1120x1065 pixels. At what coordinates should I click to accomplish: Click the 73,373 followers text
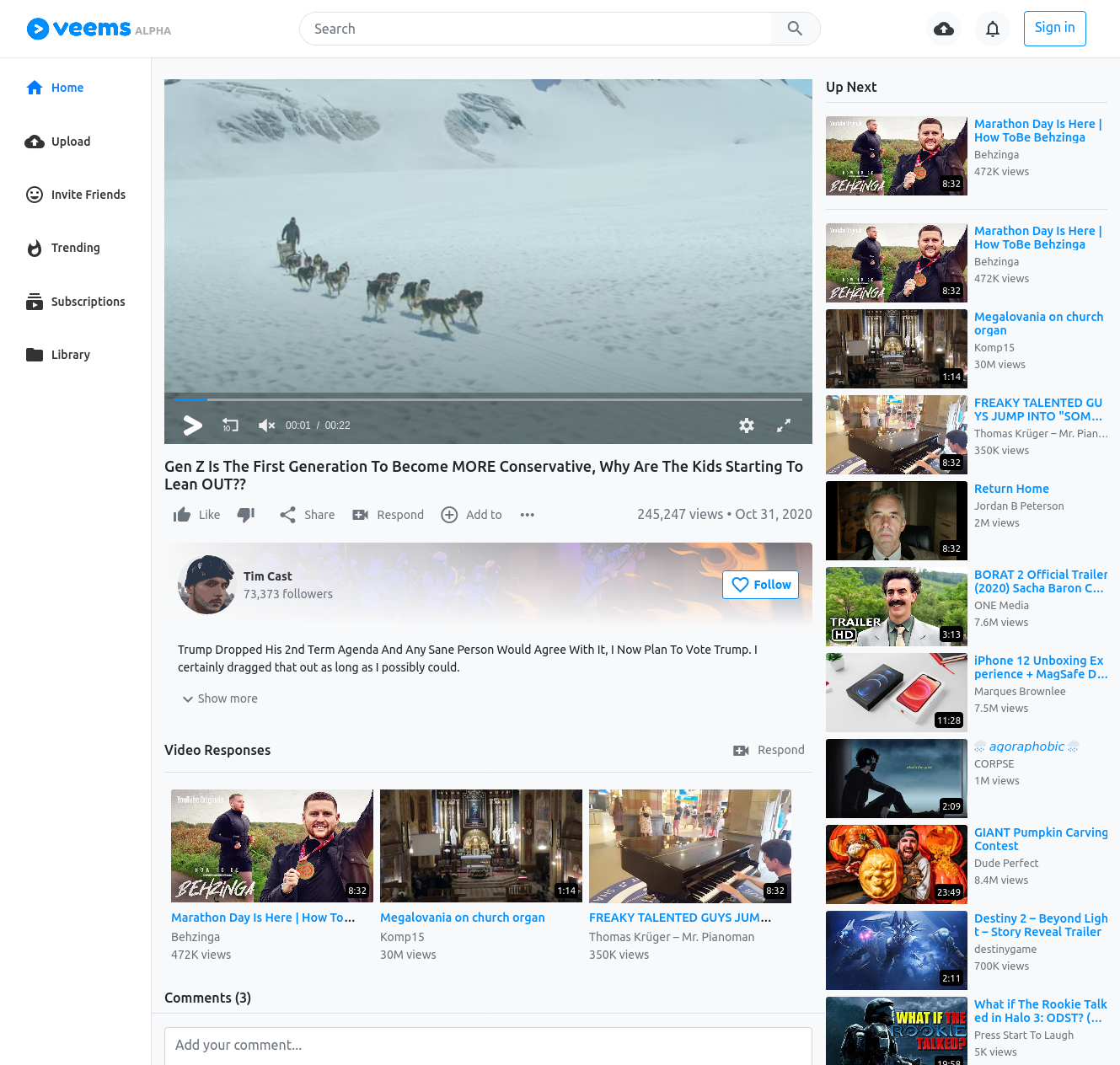(x=288, y=594)
